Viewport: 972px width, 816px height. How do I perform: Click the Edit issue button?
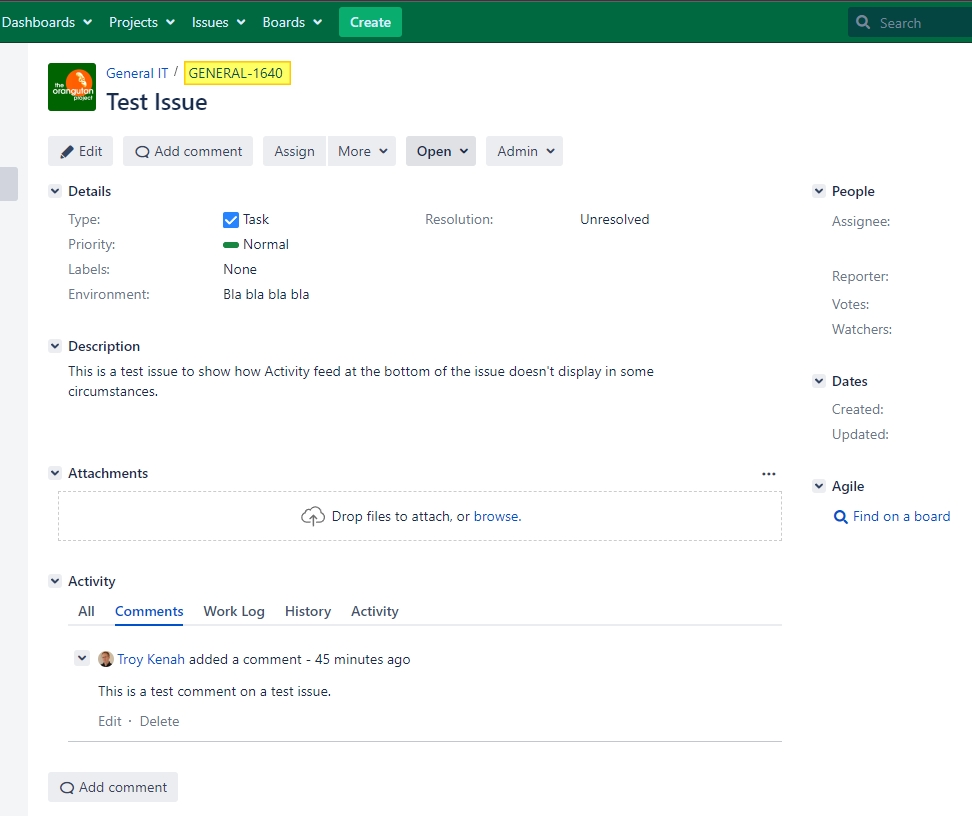click(x=81, y=151)
